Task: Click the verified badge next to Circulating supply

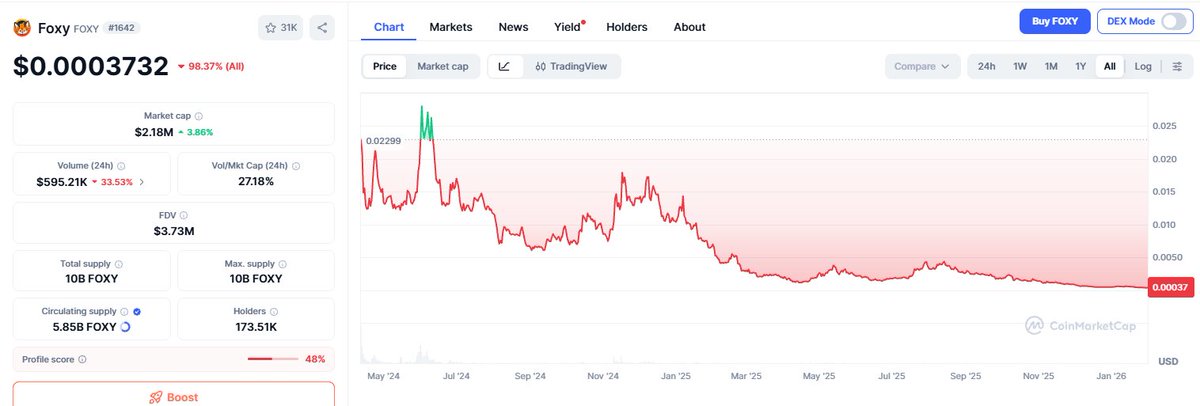Action: (x=137, y=311)
